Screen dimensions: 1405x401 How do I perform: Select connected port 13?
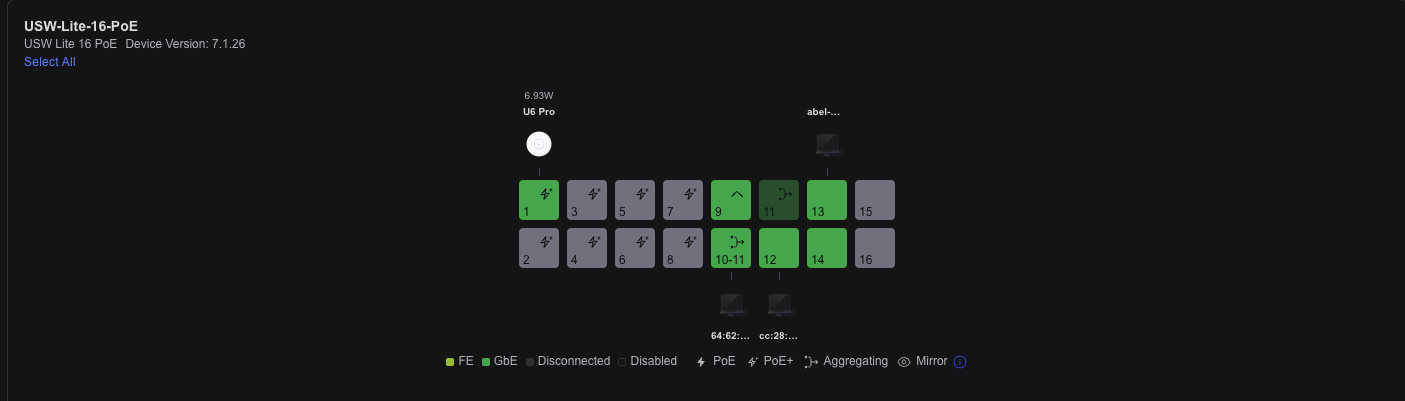click(827, 200)
